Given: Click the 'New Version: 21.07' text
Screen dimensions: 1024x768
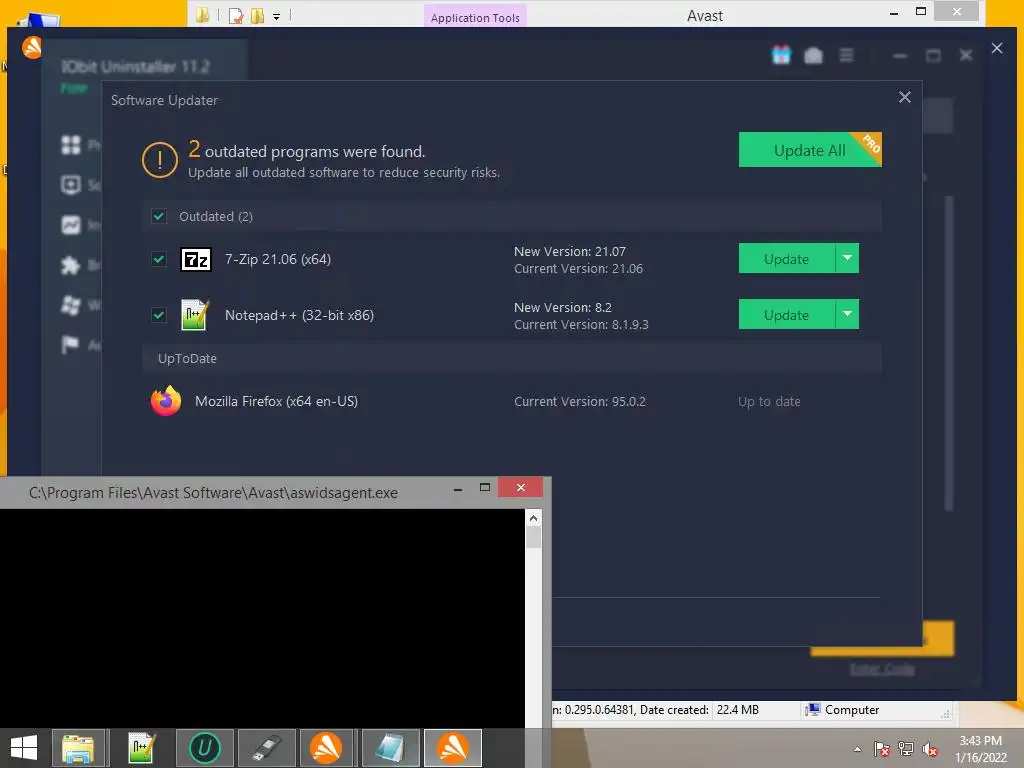Looking at the screenshot, I should 569,251.
